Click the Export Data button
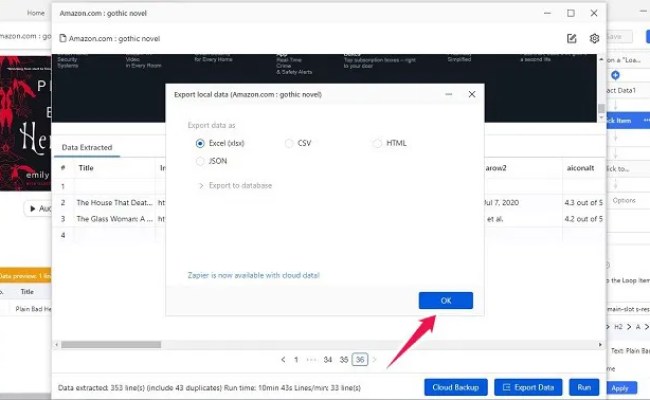 click(x=528, y=387)
